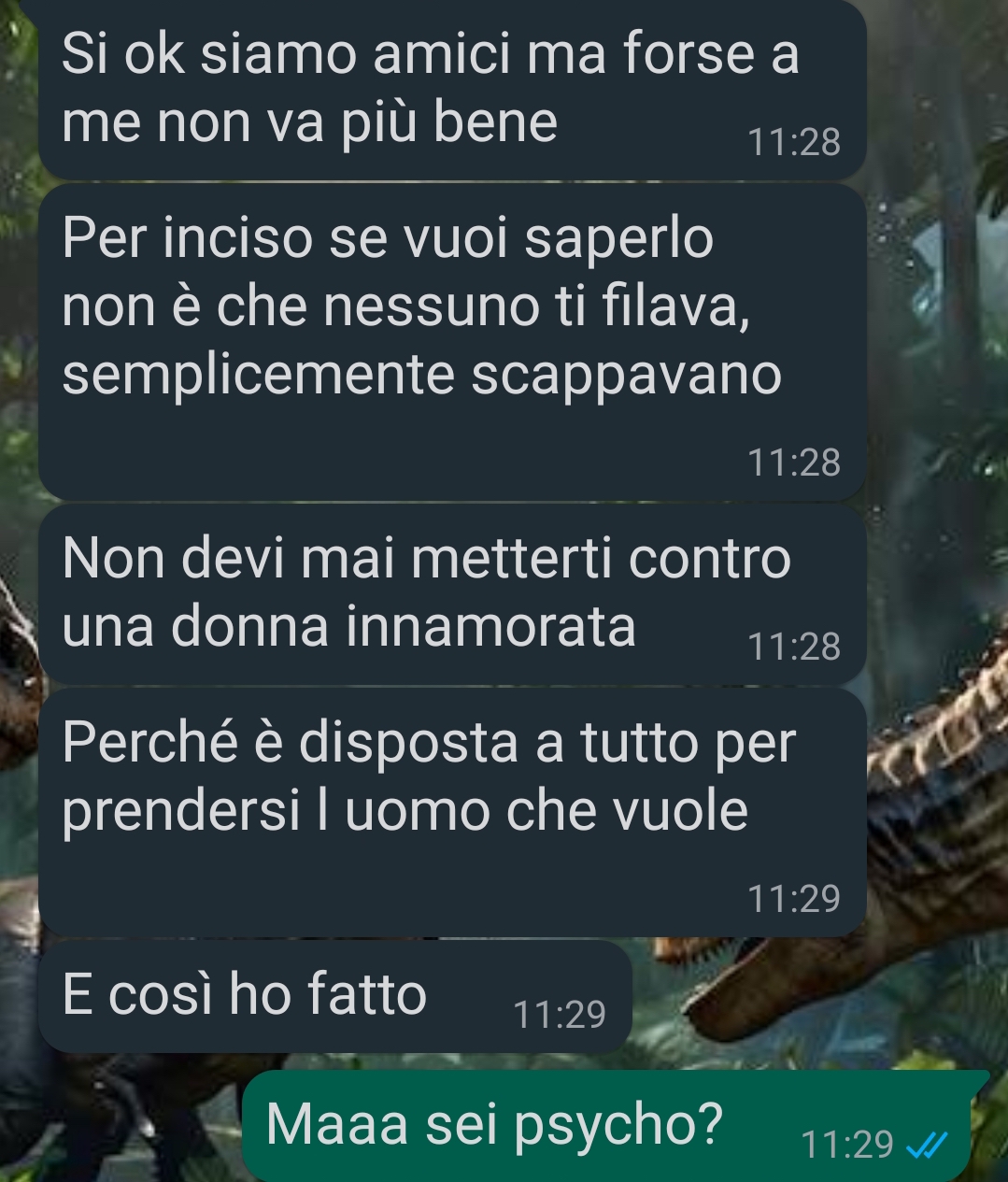
Task: Tap the blue double-check read receipt icon
Action: pos(928,1144)
